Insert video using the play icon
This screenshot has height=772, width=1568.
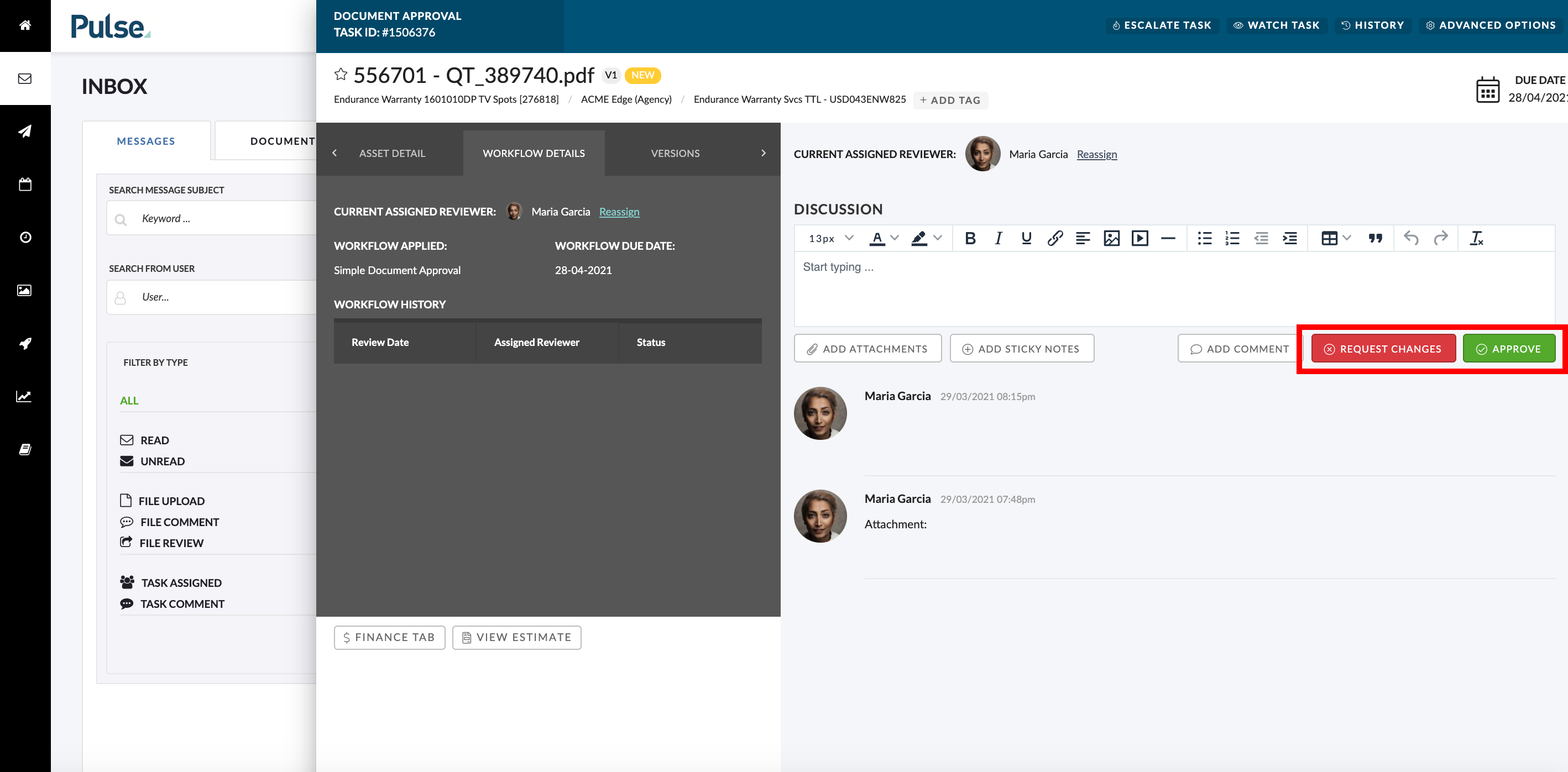[x=1140, y=239]
